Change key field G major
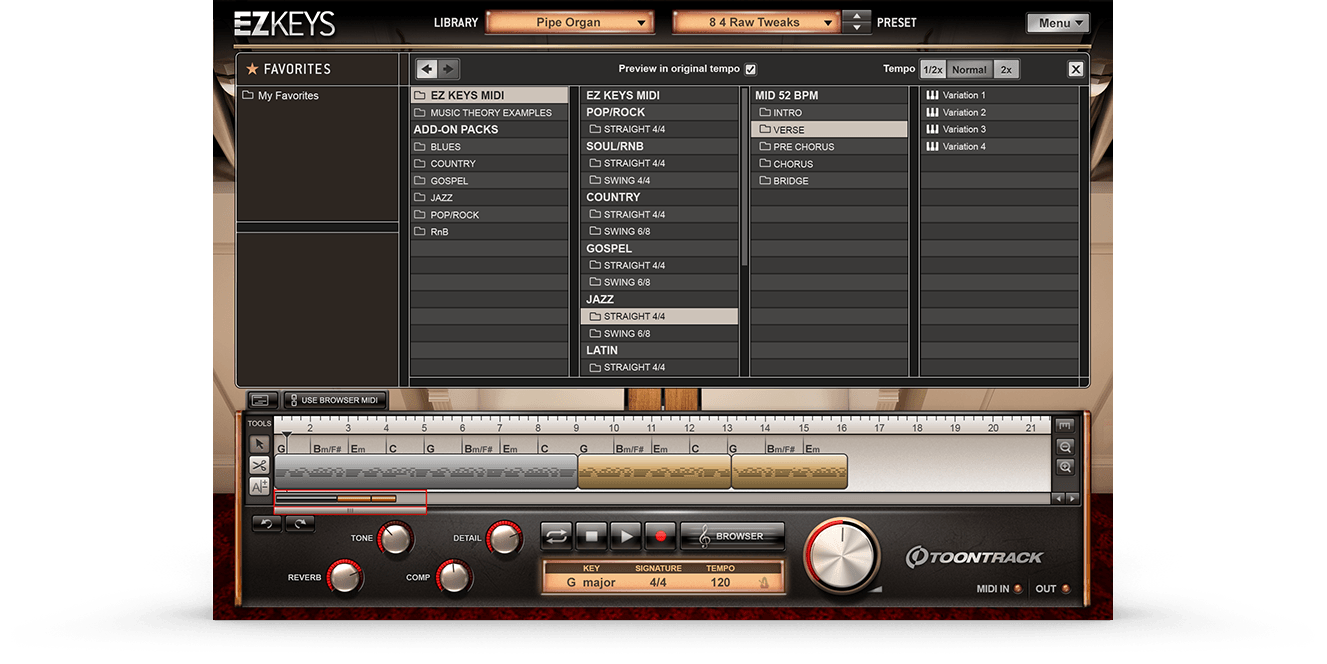The width and height of the screenshot is (1327, 664). click(x=591, y=582)
